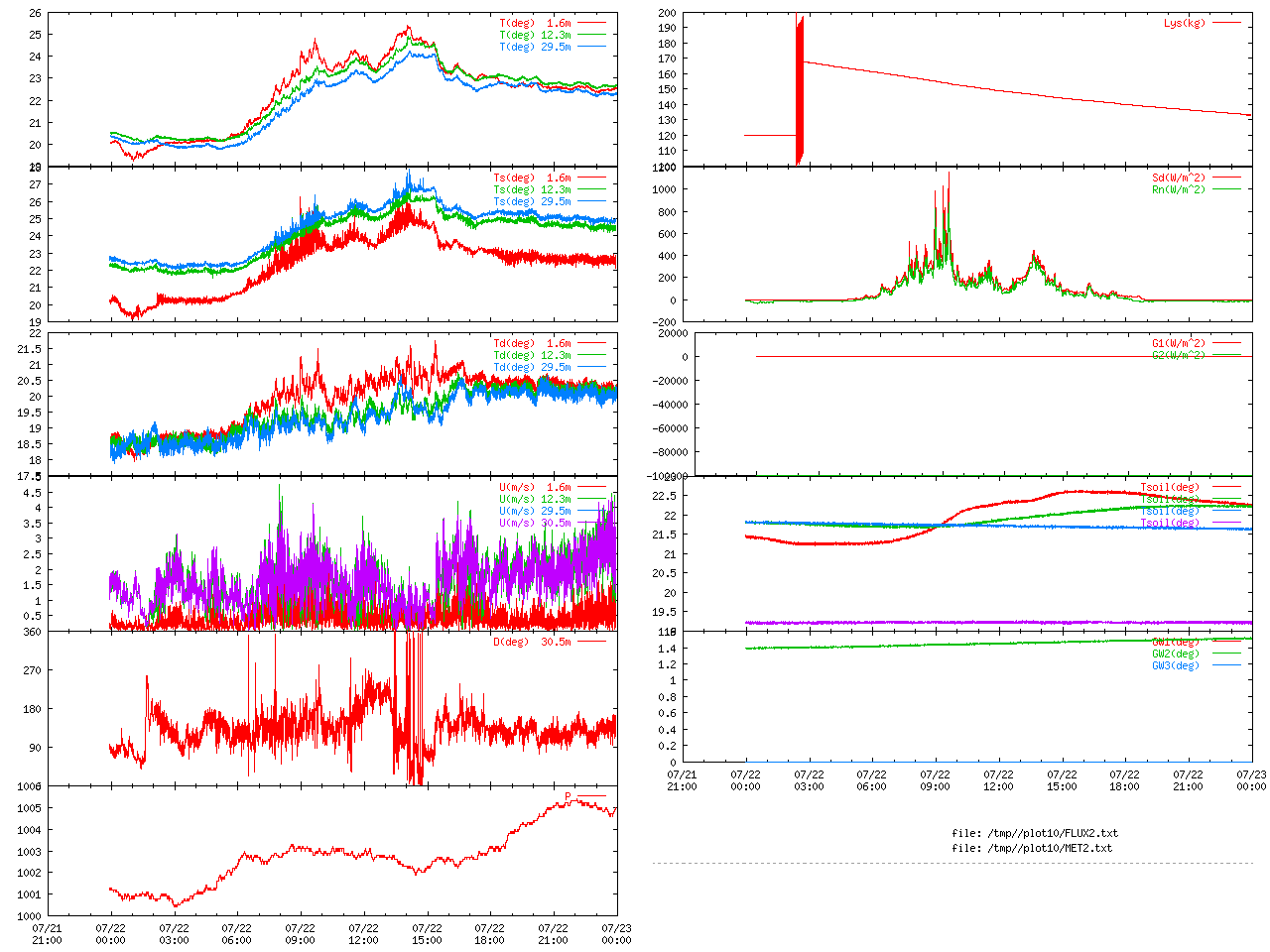This screenshot has width=1270, height=952.
Task: Select the Lys(kg) legend label
Action: coord(1185,23)
